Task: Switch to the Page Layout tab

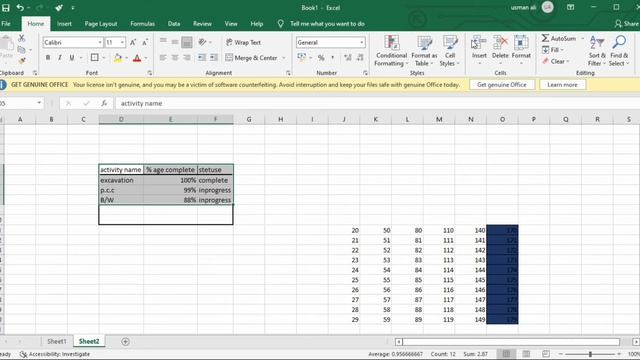Action: tap(101, 24)
